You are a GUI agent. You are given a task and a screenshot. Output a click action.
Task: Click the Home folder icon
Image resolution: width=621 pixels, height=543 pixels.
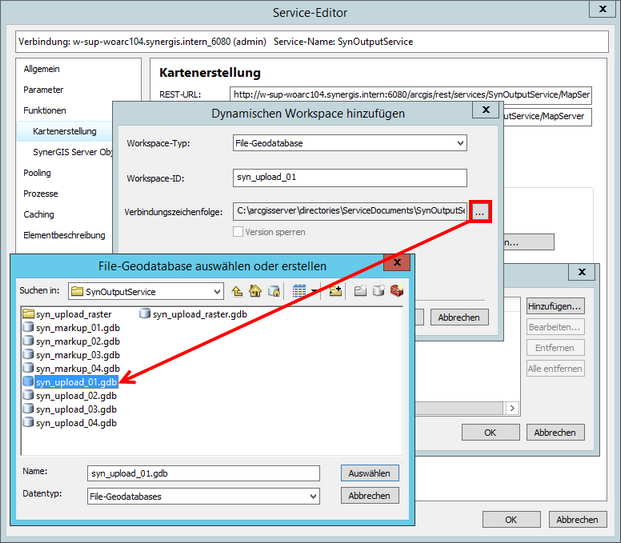255,291
